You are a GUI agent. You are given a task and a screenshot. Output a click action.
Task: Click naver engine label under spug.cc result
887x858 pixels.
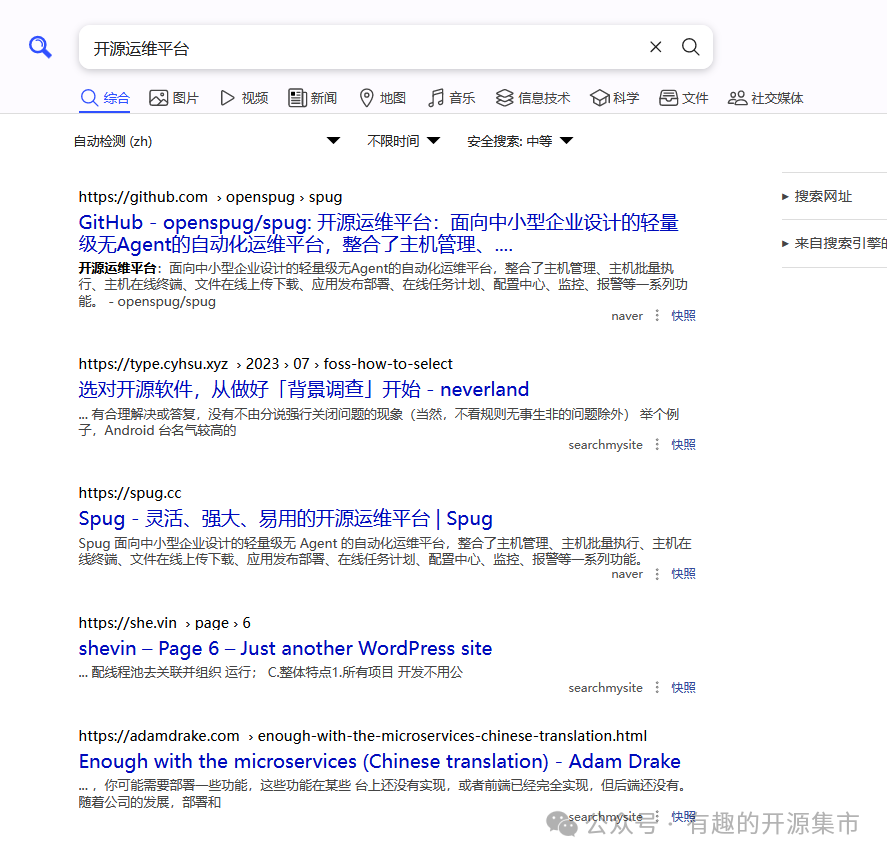pos(627,574)
